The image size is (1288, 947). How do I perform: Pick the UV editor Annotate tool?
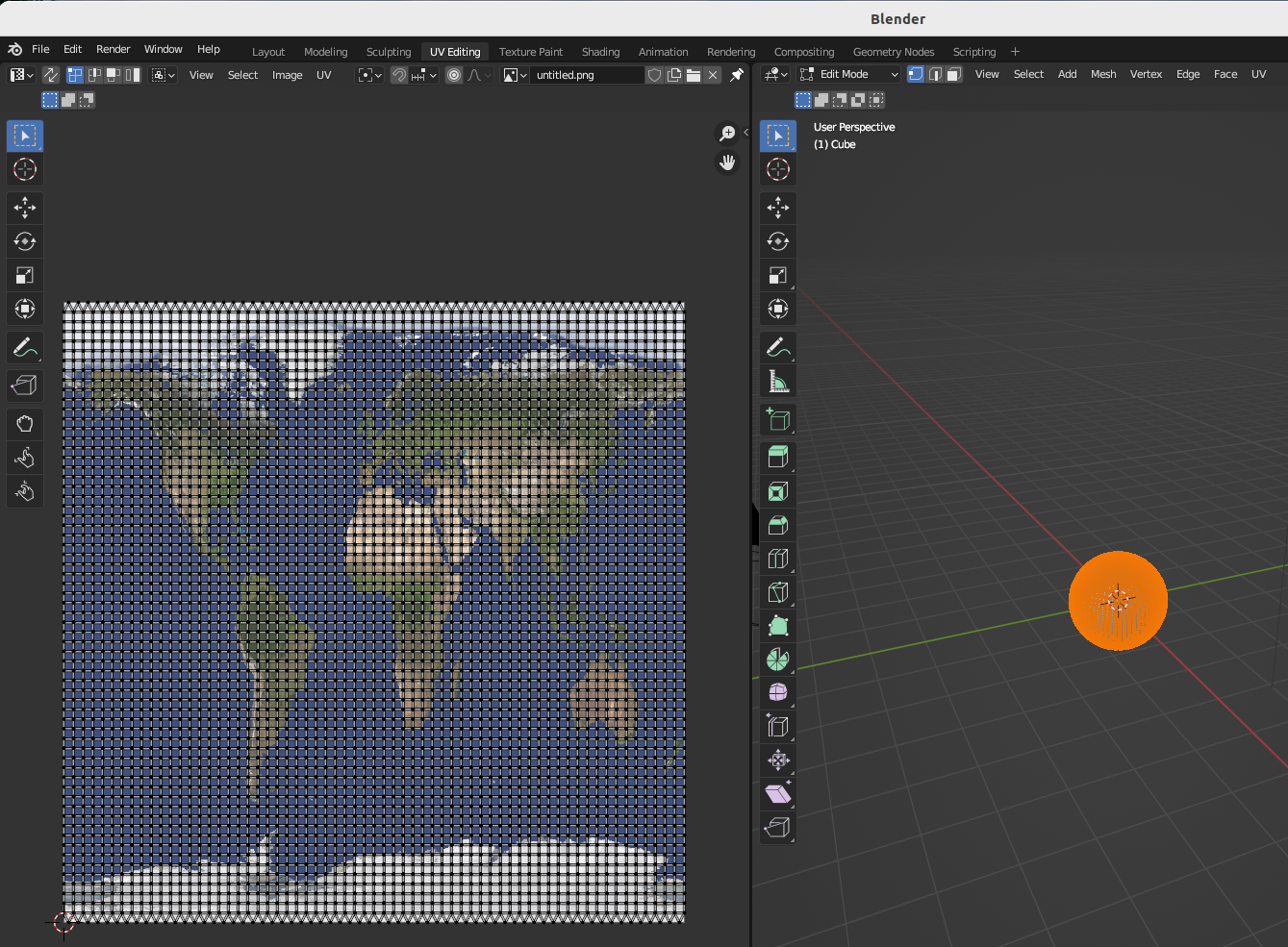pyautogui.click(x=25, y=347)
